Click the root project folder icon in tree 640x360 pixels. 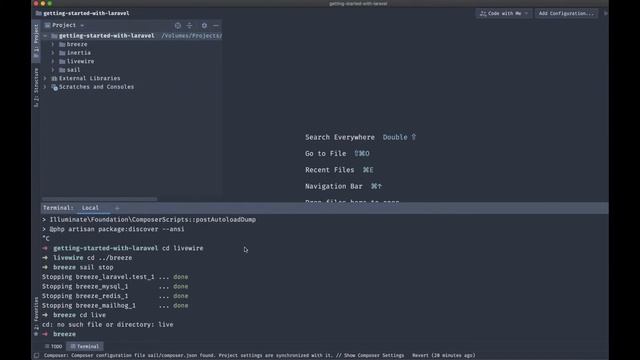(x=54, y=36)
